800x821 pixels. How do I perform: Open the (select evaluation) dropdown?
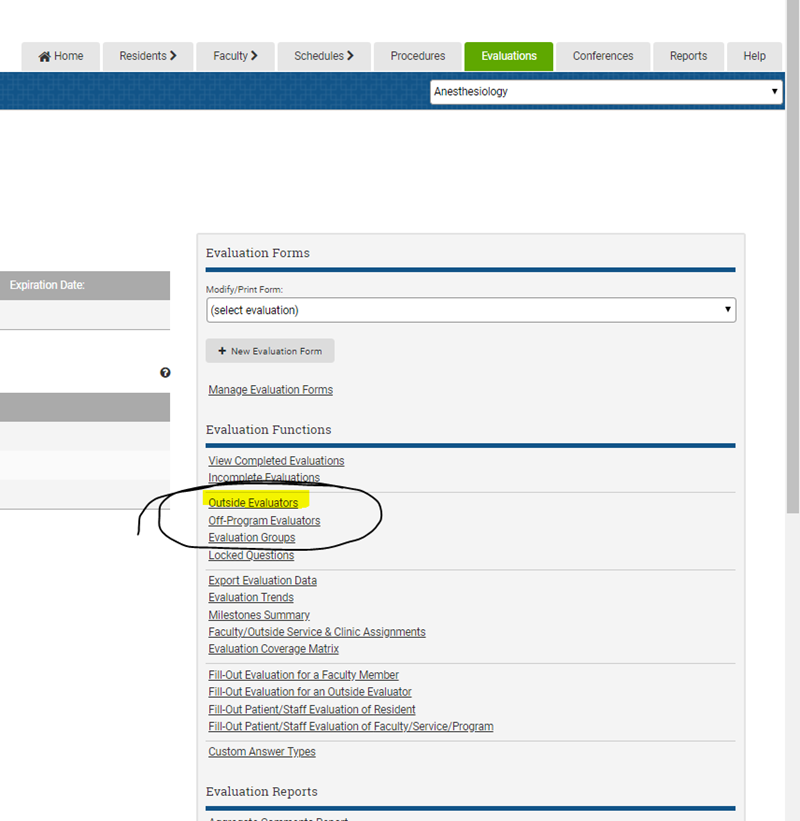(x=727, y=310)
